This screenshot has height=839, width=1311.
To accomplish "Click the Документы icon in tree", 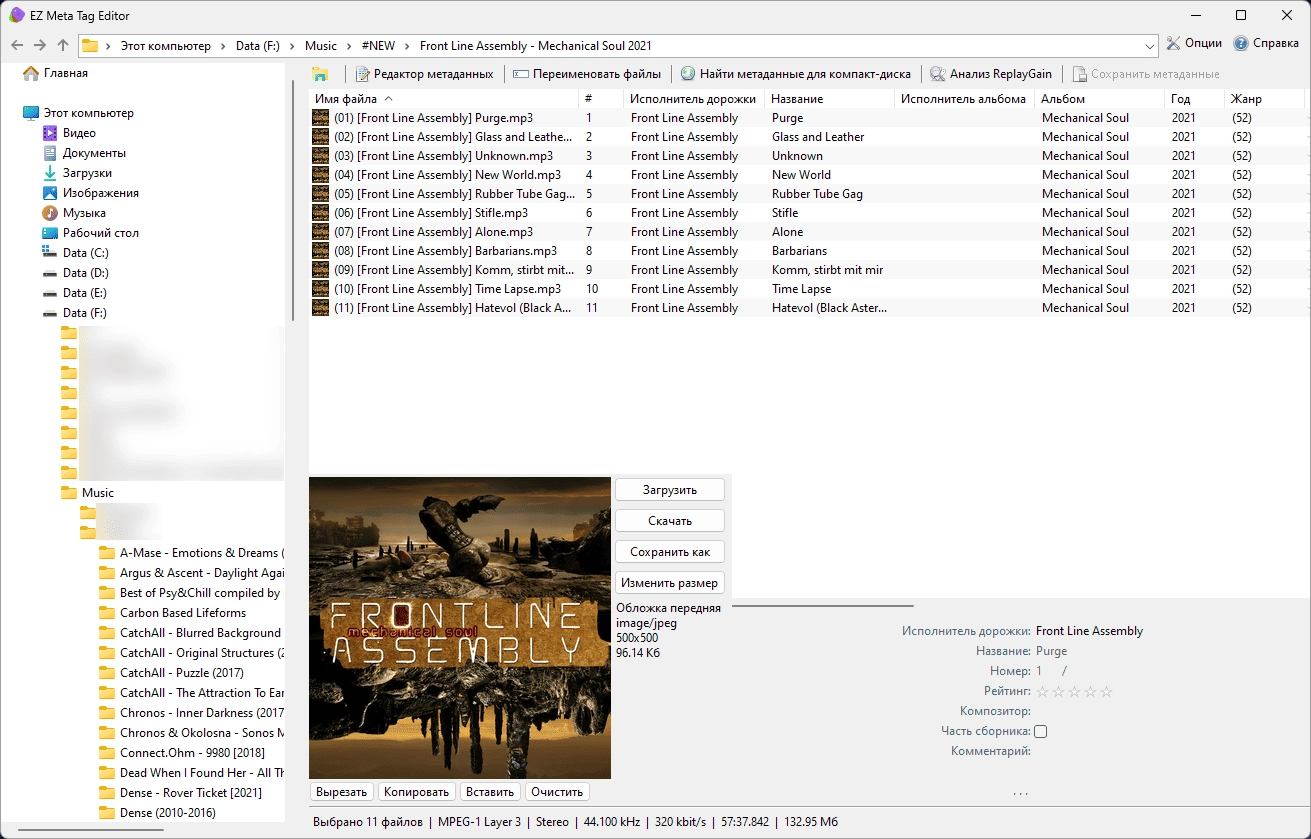I will (50, 153).
